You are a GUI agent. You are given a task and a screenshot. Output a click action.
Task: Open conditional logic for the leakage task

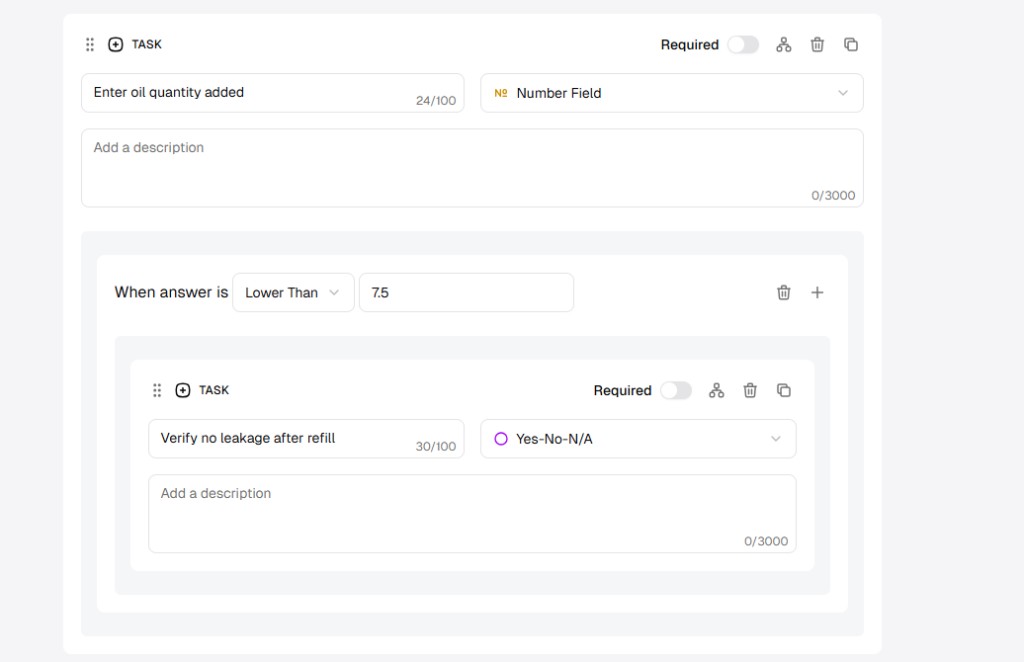pyautogui.click(x=716, y=390)
